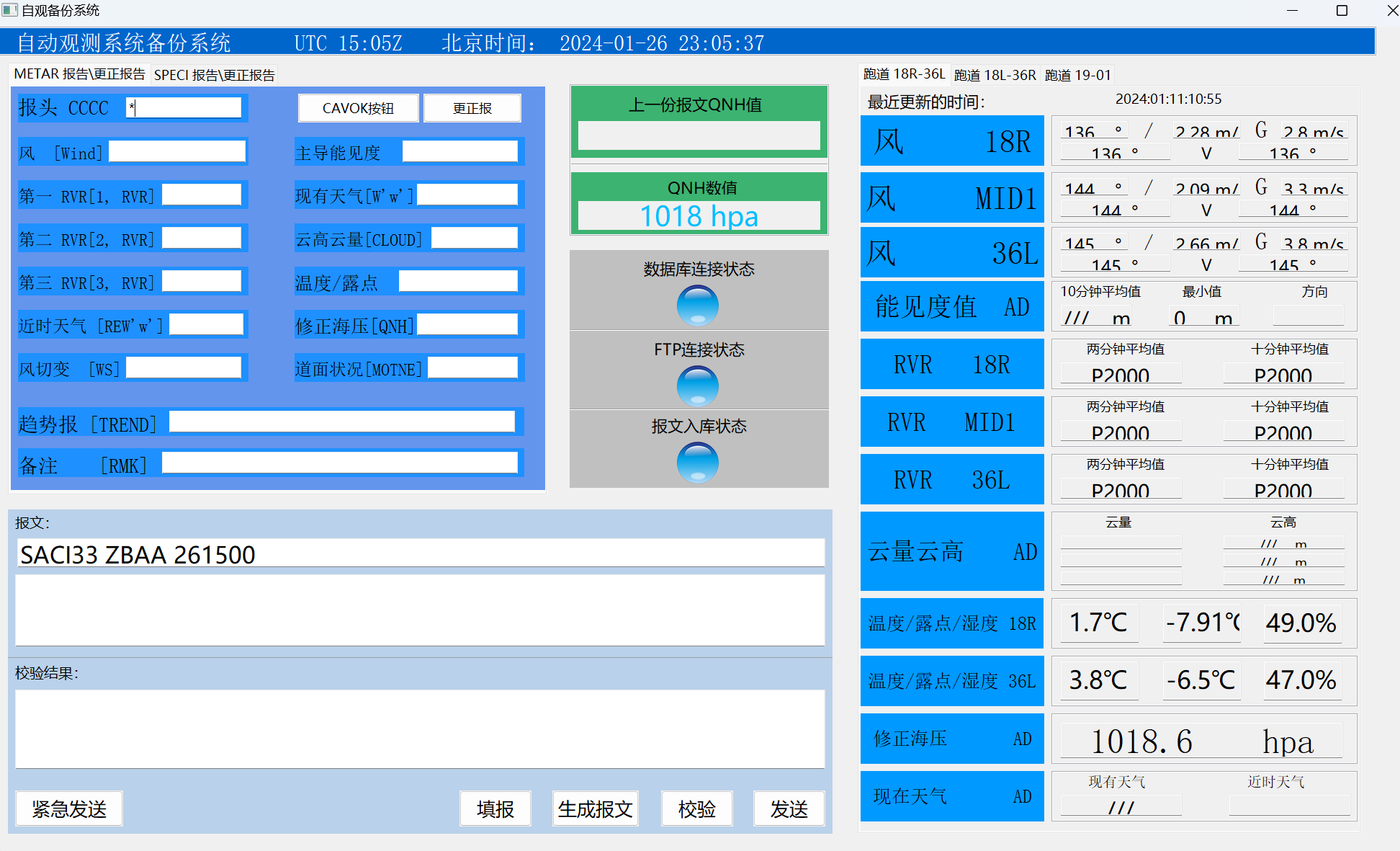Click the 风 MID1 blue label
The height and width of the screenshot is (851, 1400).
[952, 197]
